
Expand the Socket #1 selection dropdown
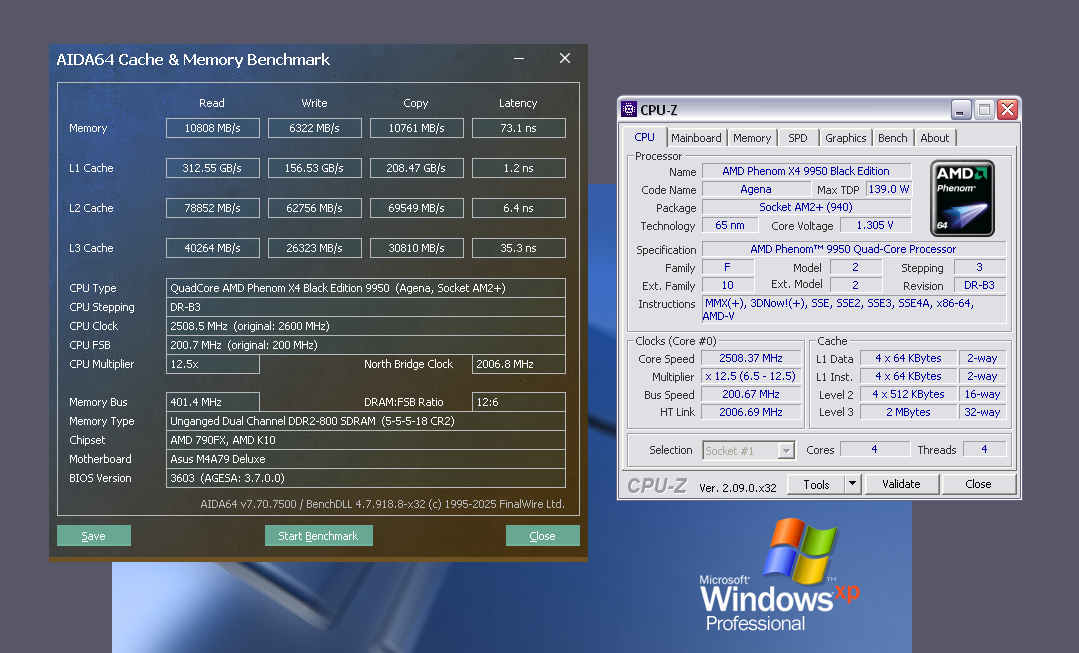tap(786, 450)
